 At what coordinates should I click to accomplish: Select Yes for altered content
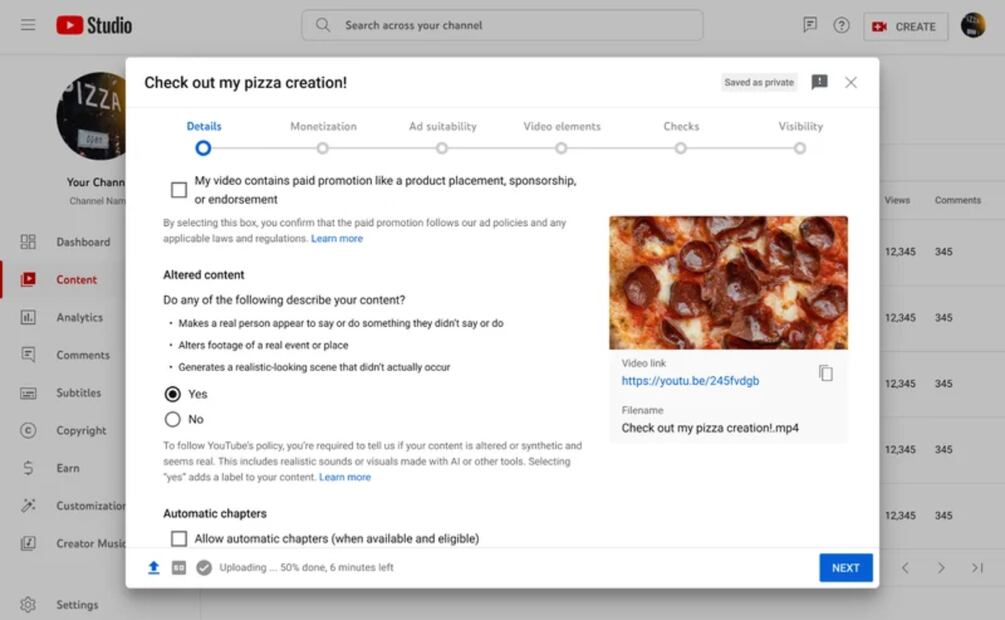pos(173,394)
